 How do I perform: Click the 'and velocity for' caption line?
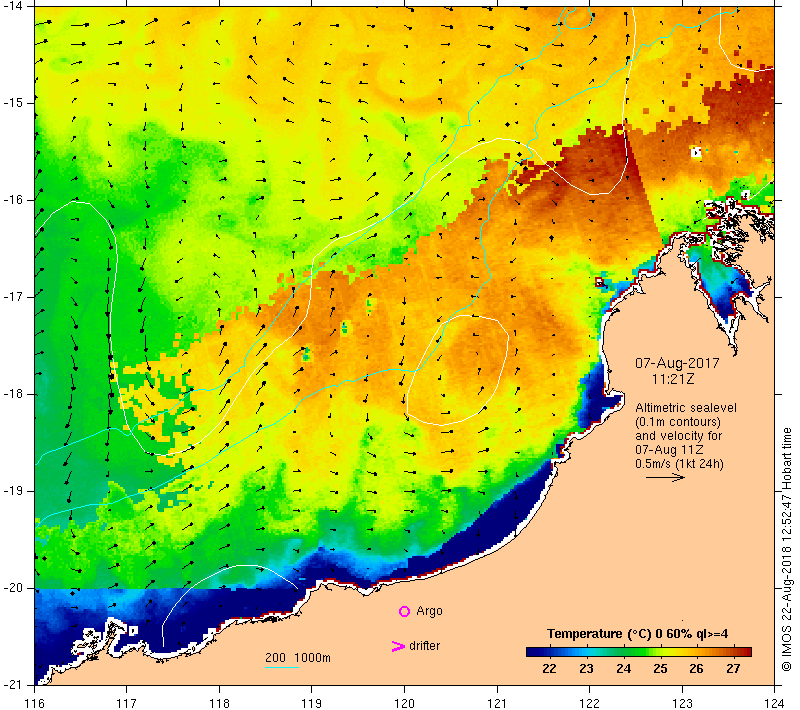679,436
